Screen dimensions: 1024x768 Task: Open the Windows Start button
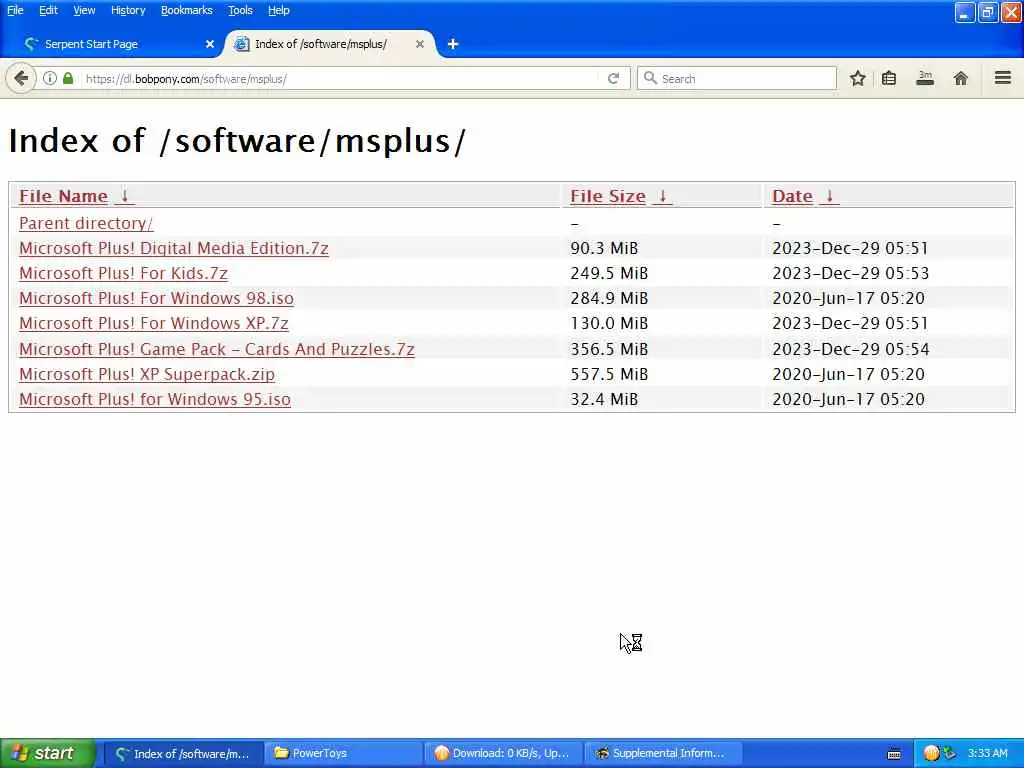tap(48, 754)
